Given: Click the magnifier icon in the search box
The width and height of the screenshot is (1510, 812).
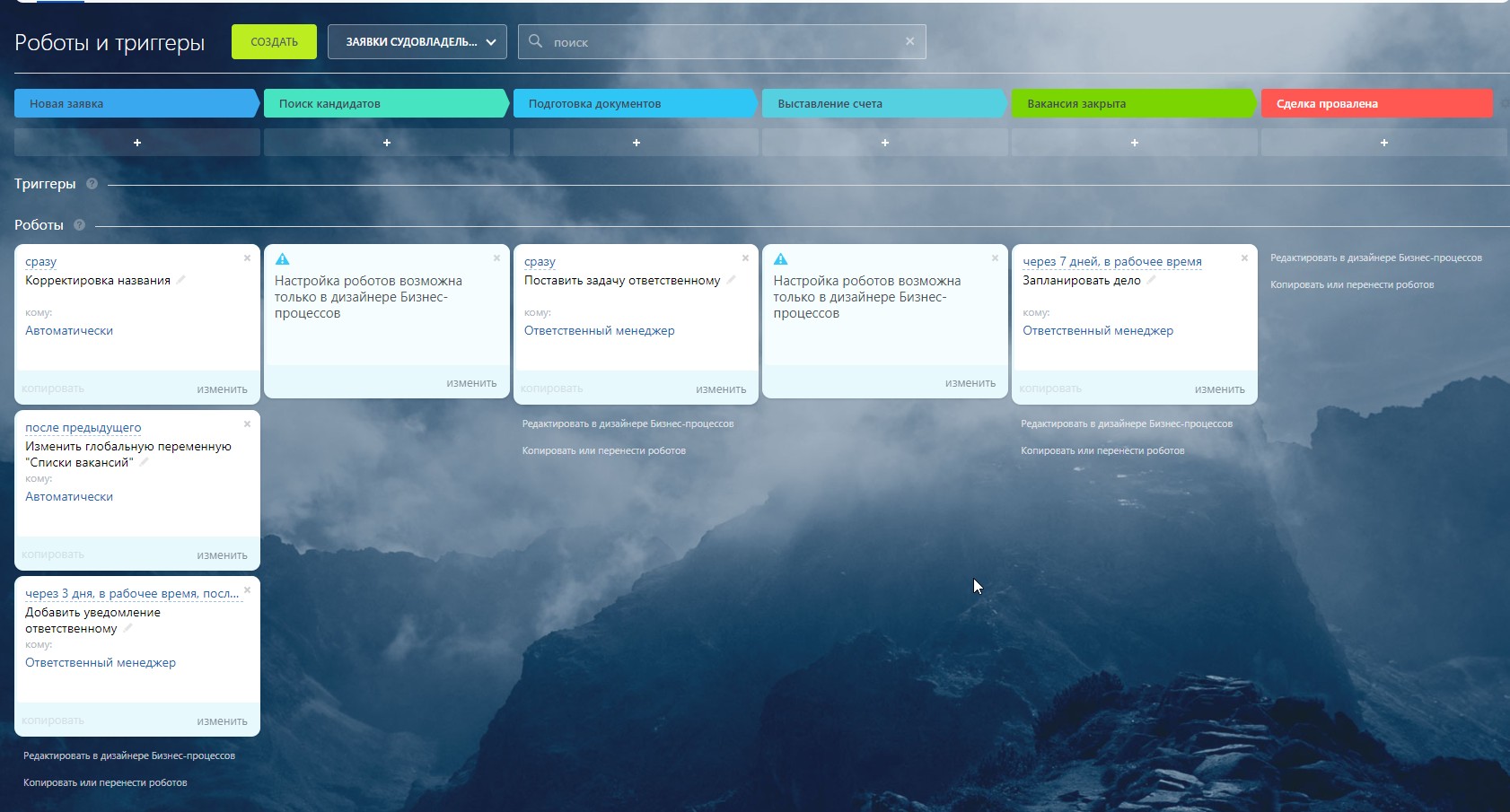Looking at the screenshot, I should tap(535, 41).
